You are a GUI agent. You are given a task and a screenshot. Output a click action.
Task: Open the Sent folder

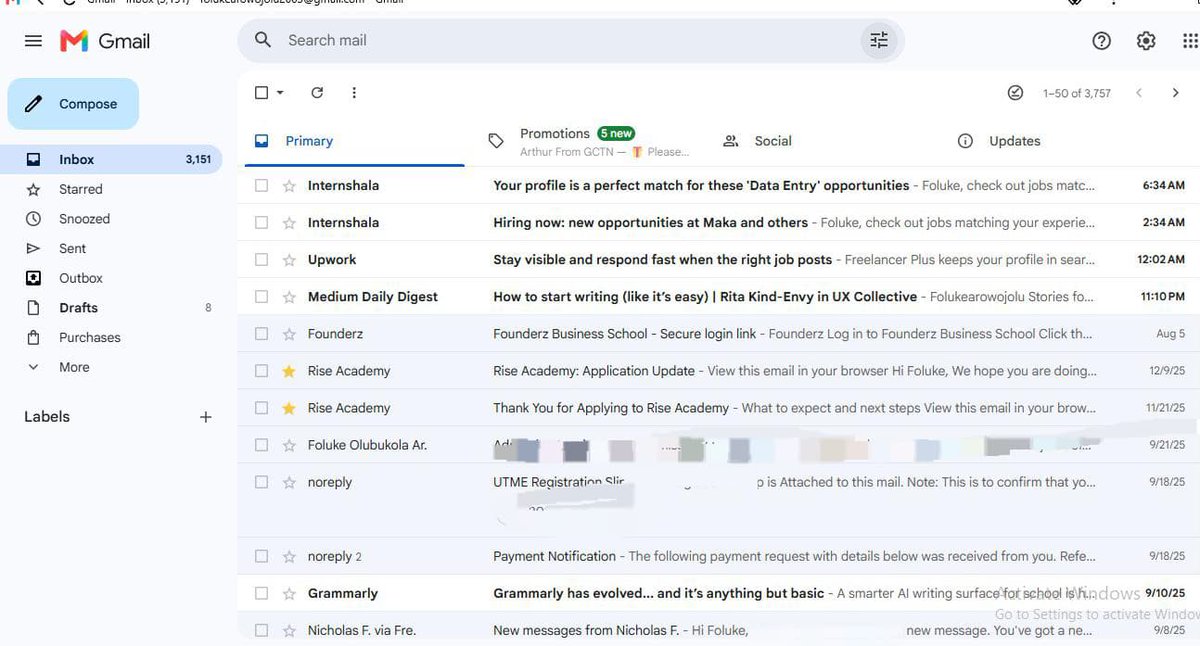pos(72,248)
